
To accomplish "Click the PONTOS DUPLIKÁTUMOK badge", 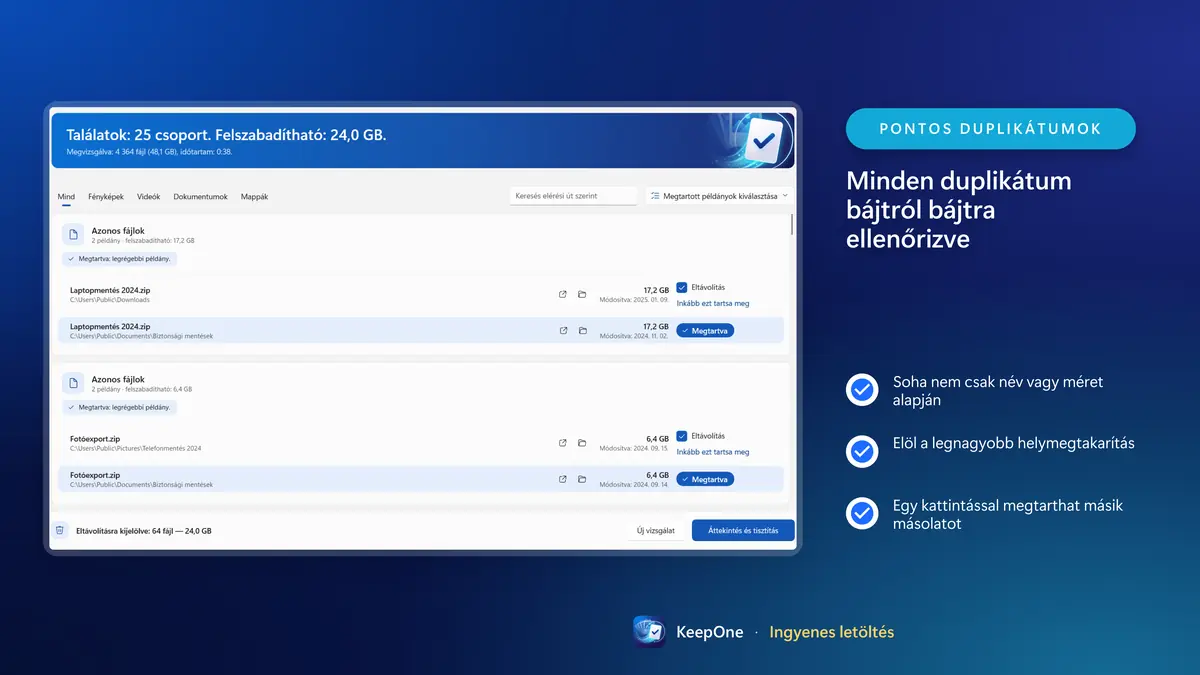I will pos(991,129).
